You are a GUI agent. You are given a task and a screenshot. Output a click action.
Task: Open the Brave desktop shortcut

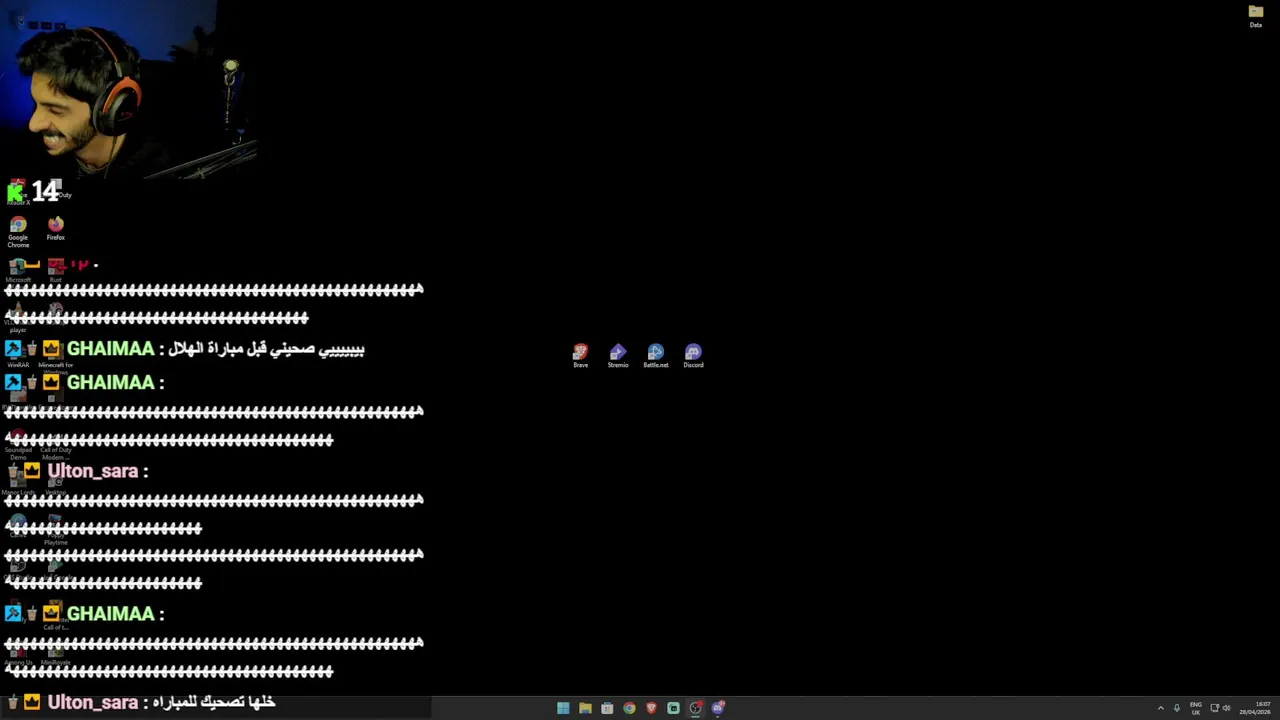(x=580, y=356)
